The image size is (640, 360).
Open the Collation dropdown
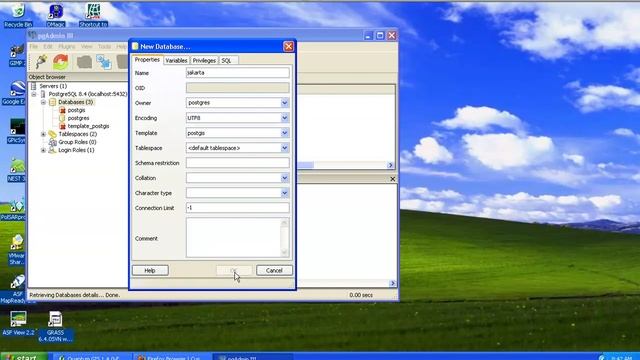284,178
